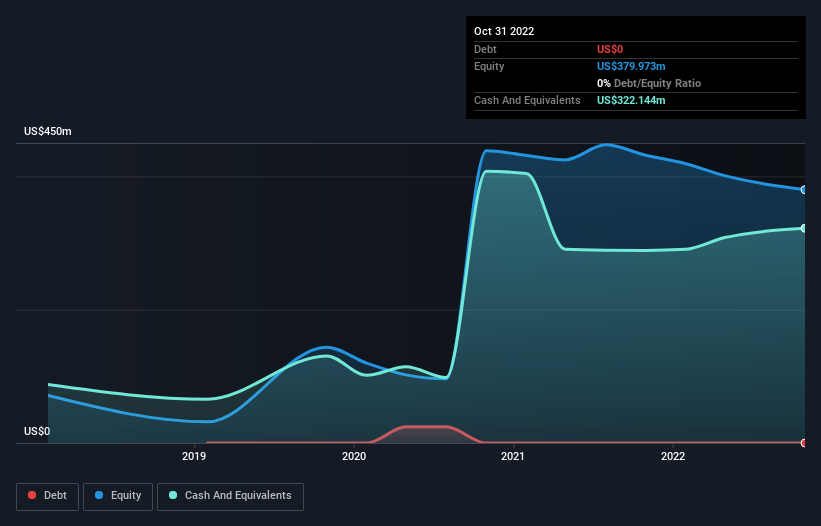Click the 2022 x-axis label
This screenshot has height=526, width=821.
coord(673,456)
